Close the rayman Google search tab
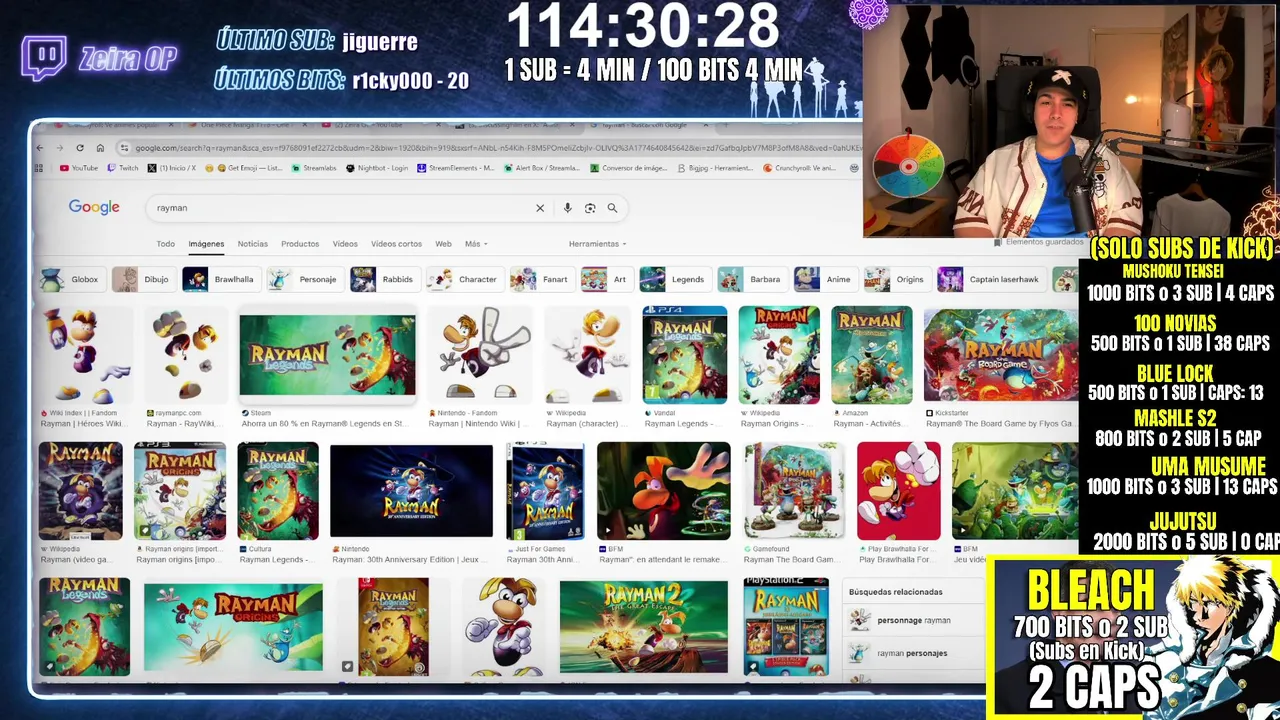This screenshot has height=720, width=1280. (706, 125)
